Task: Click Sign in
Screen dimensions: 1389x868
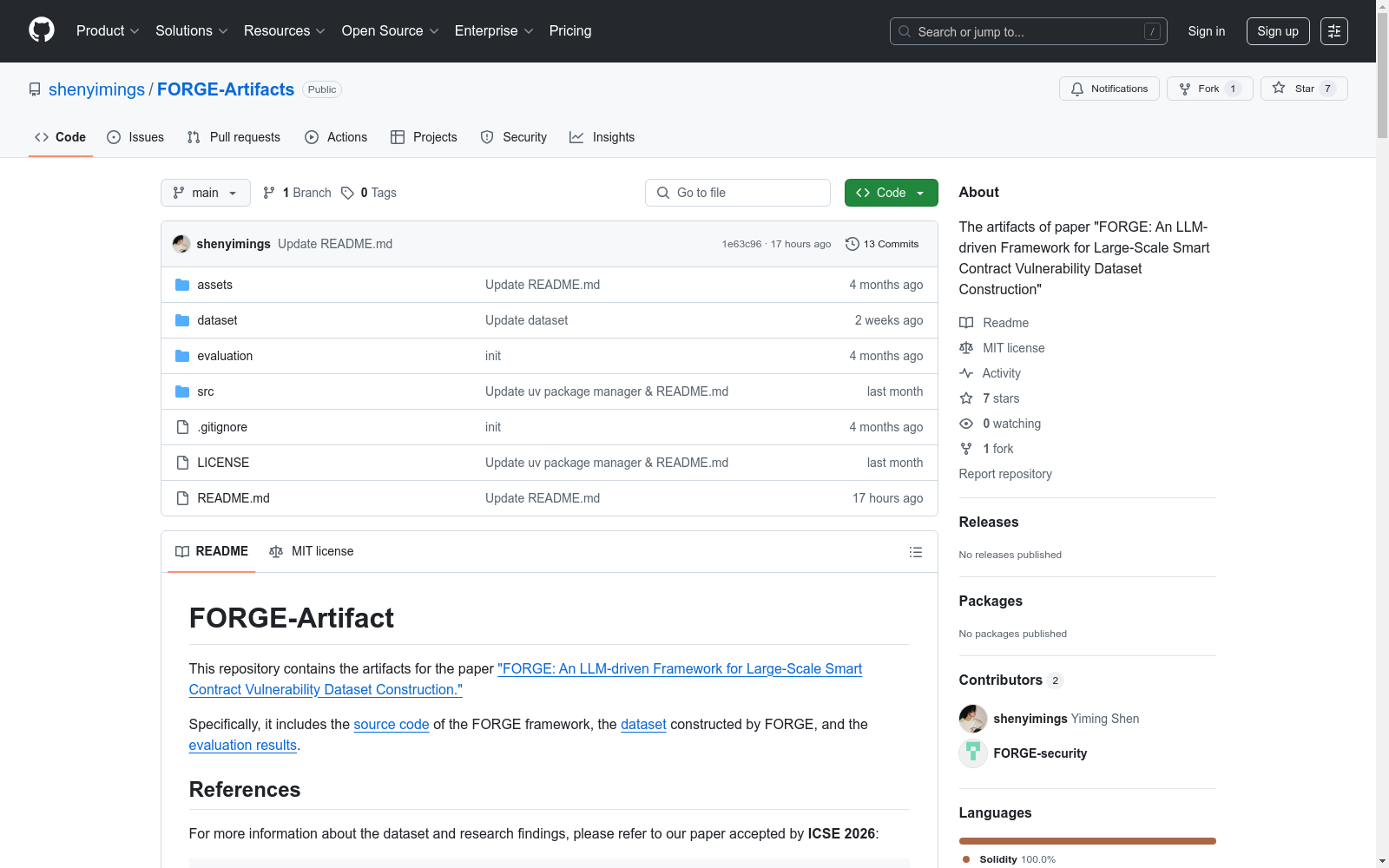Action: point(1207,31)
